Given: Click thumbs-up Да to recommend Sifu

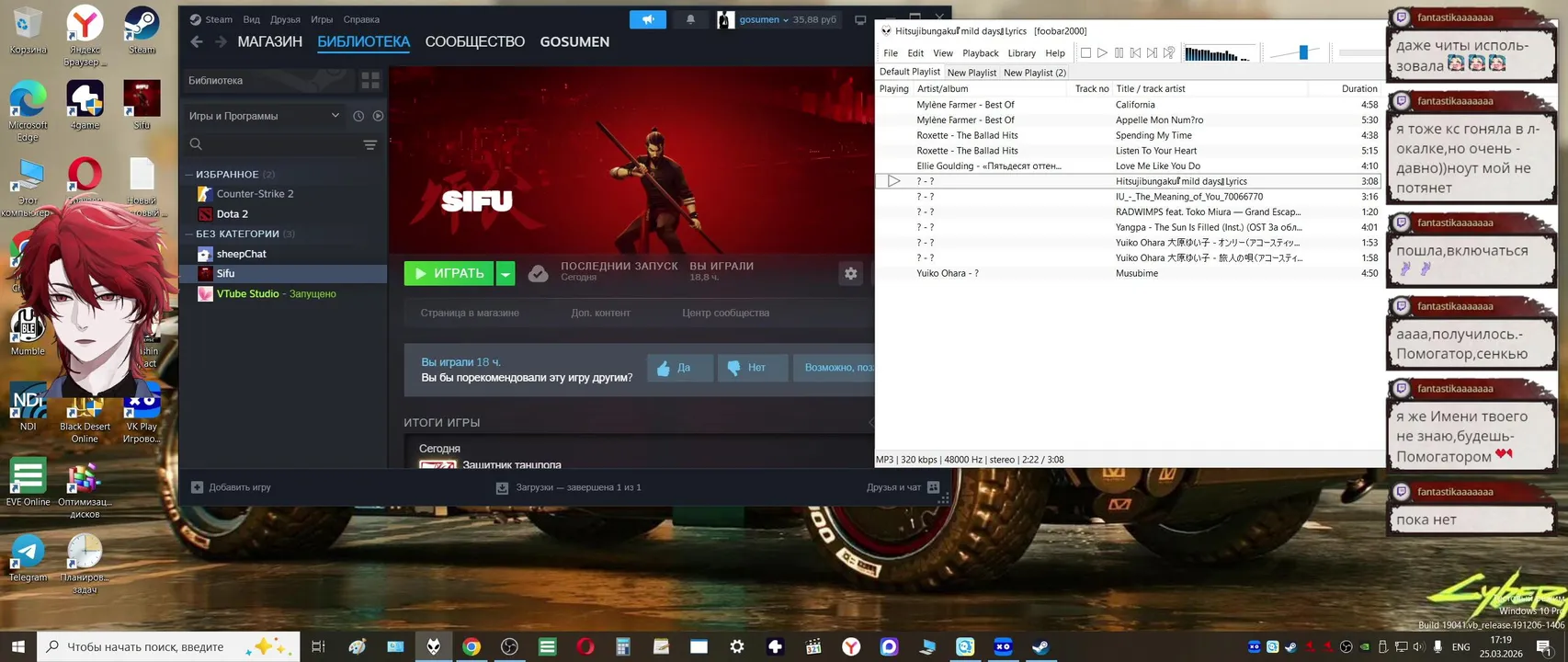Looking at the screenshot, I should click(x=679, y=368).
